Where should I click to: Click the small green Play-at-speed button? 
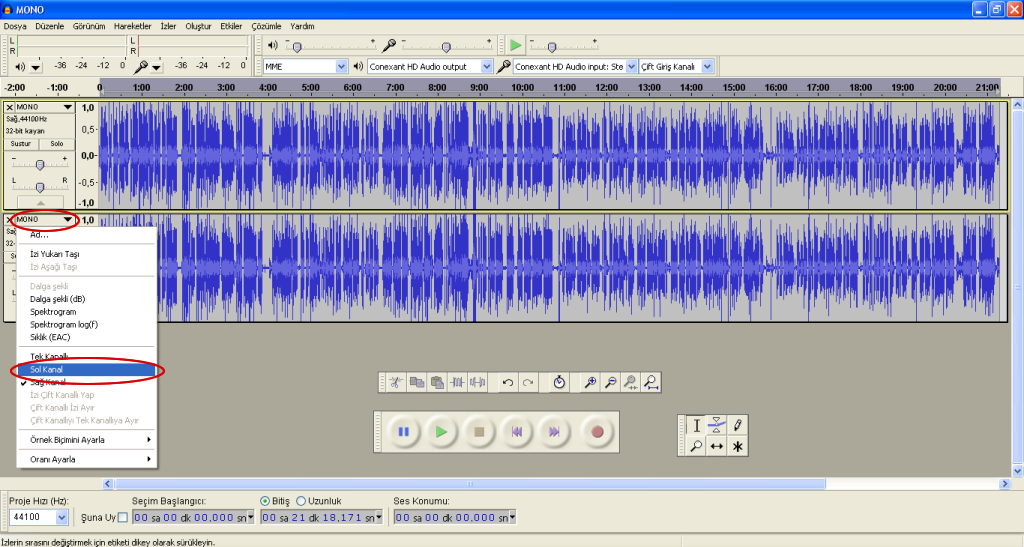point(515,45)
